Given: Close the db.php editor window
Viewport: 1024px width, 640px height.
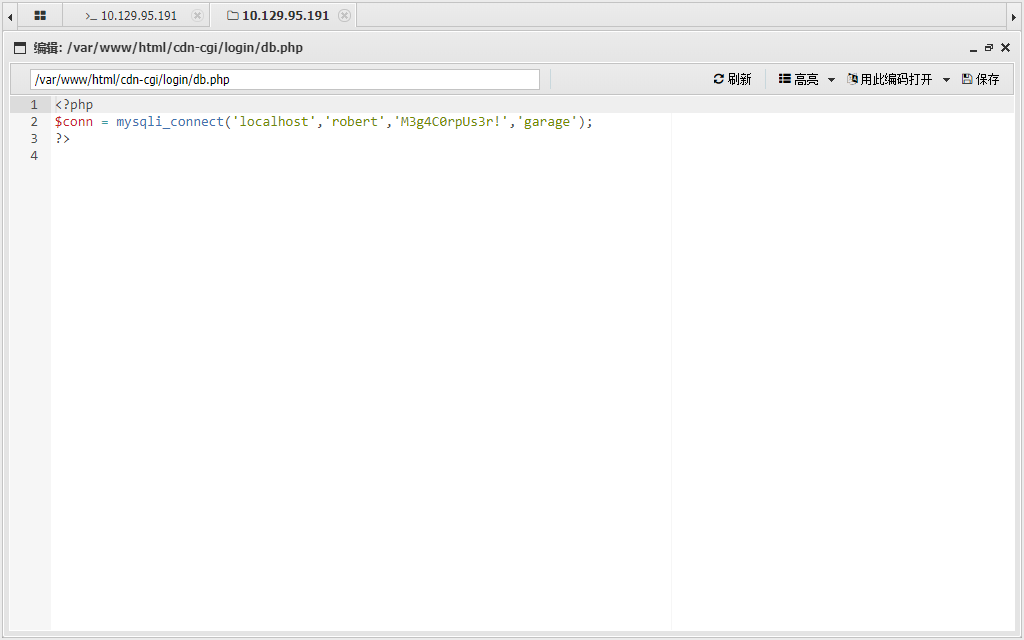Looking at the screenshot, I should click(1006, 48).
